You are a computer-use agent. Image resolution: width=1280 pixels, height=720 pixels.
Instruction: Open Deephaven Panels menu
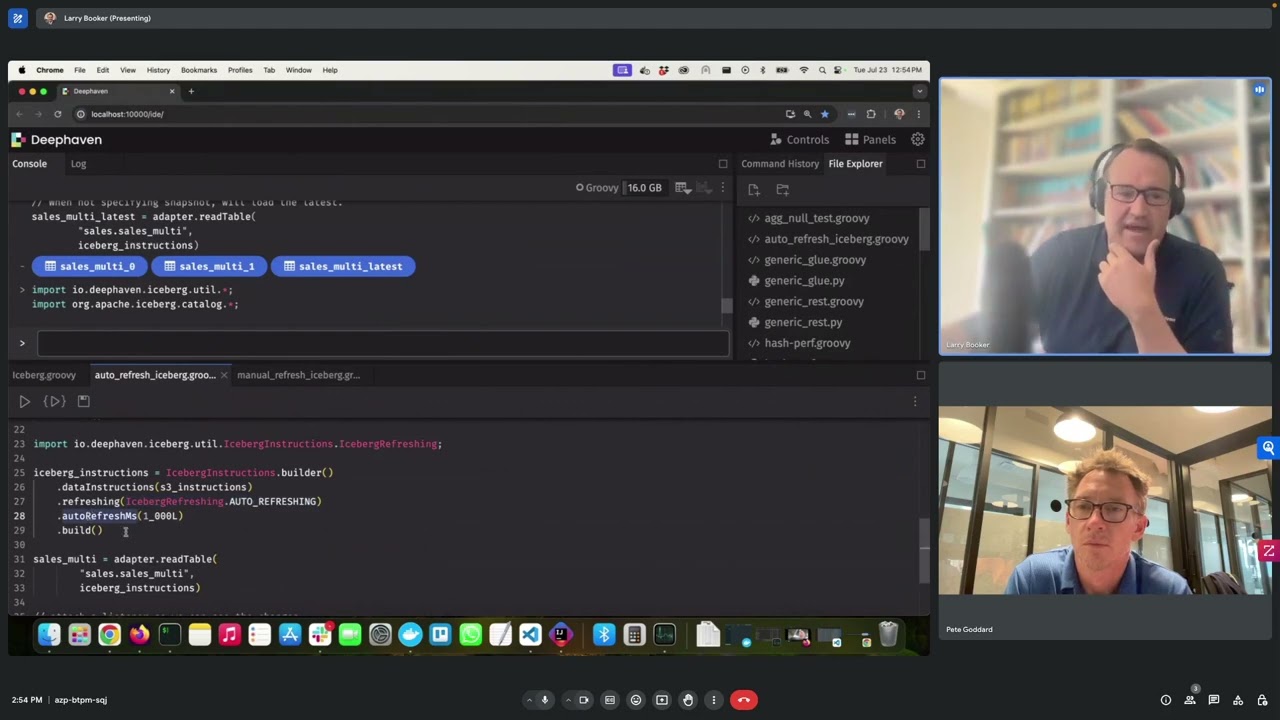tap(870, 140)
